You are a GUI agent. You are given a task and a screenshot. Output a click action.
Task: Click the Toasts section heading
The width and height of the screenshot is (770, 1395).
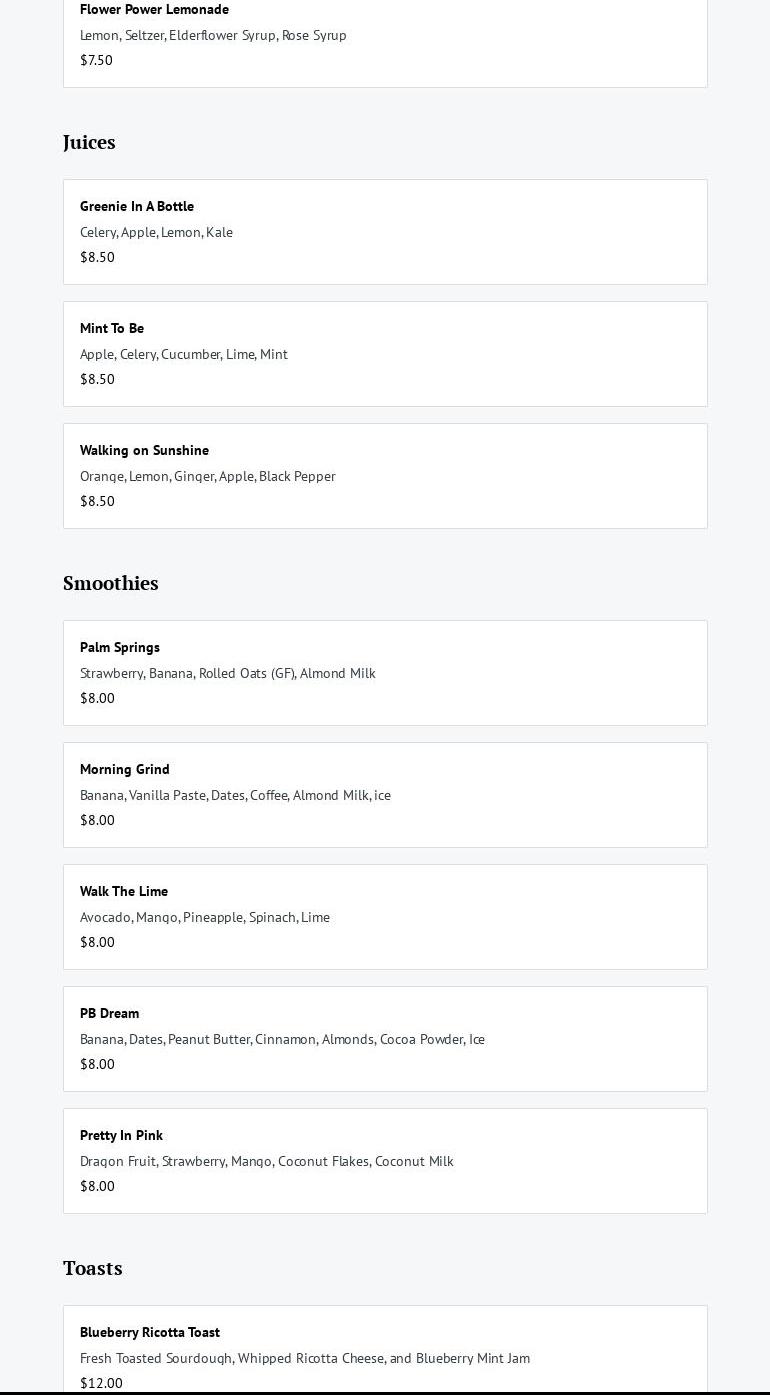(x=92, y=1268)
